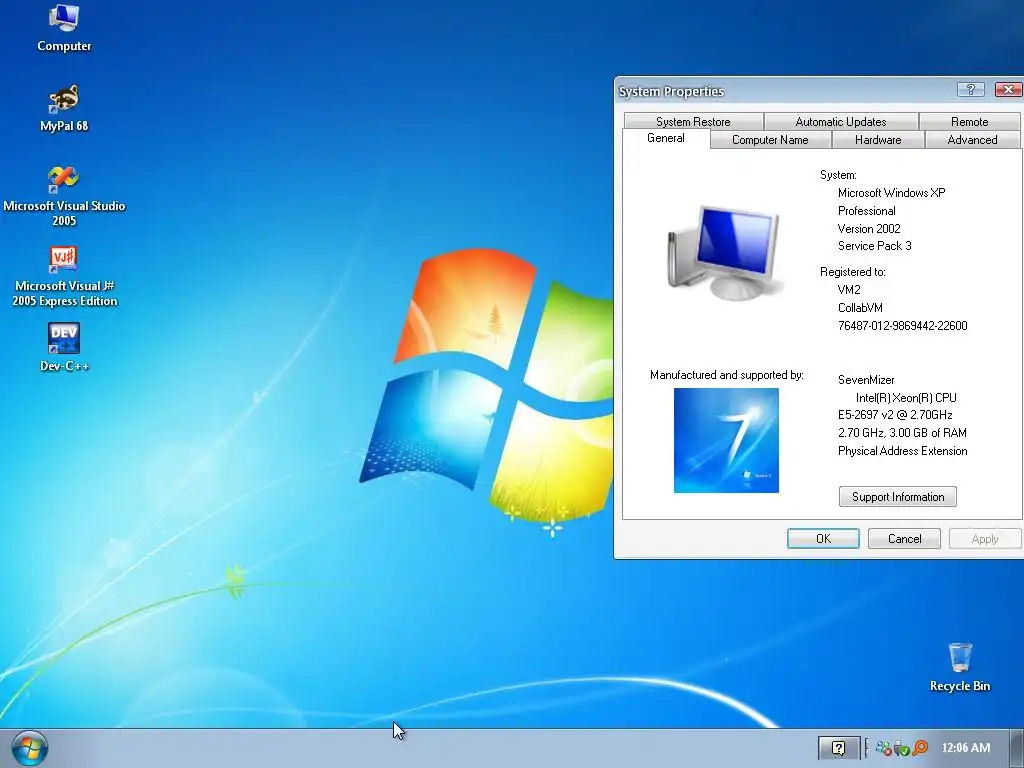The height and width of the screenshot is (768, 1024).
Task: Click the 'Version 2002' text
Action: 869,229
